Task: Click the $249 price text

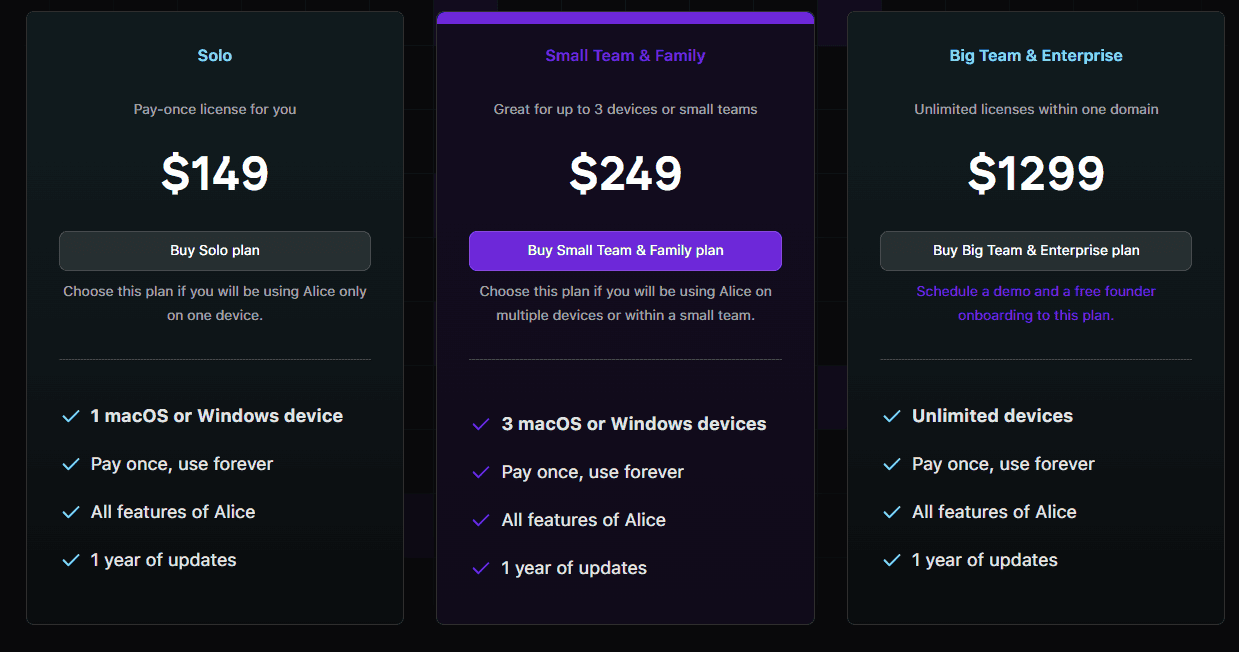Action: click(625, 173)
